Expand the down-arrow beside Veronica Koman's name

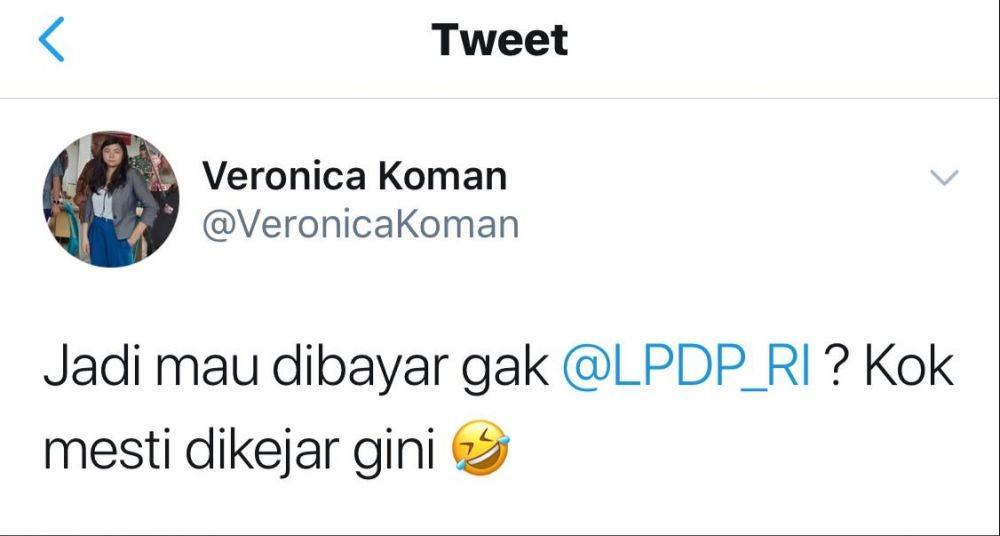pos(945,177)
